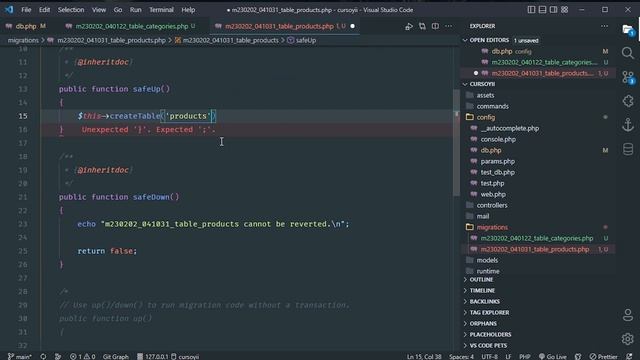Click the Open Changes compare icon
Viewport: 640px width, 360px height.
[422, 27]
